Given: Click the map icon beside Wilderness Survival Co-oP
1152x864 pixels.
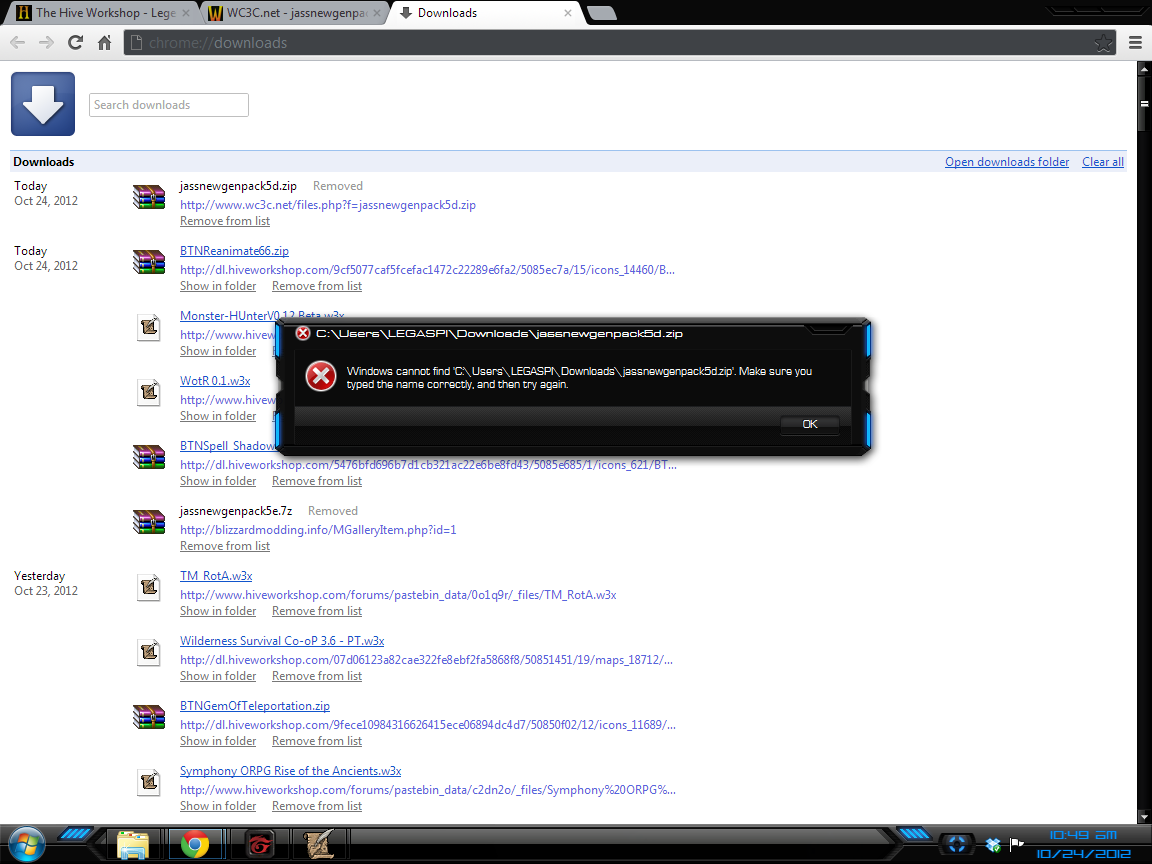Looking at the screenshot, I should tap(149, 652).
